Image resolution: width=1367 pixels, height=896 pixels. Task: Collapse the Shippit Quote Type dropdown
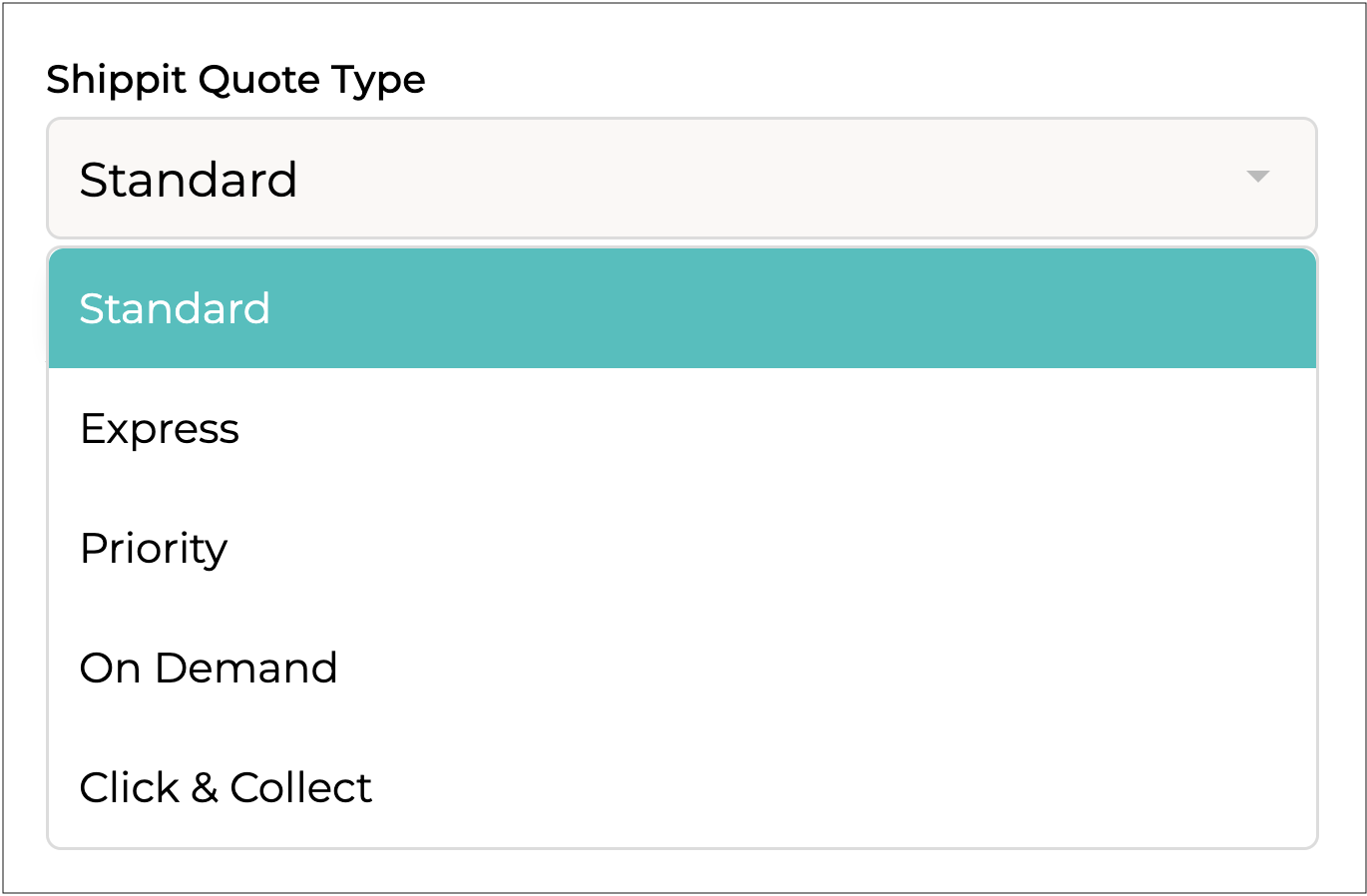[1257, 178]
